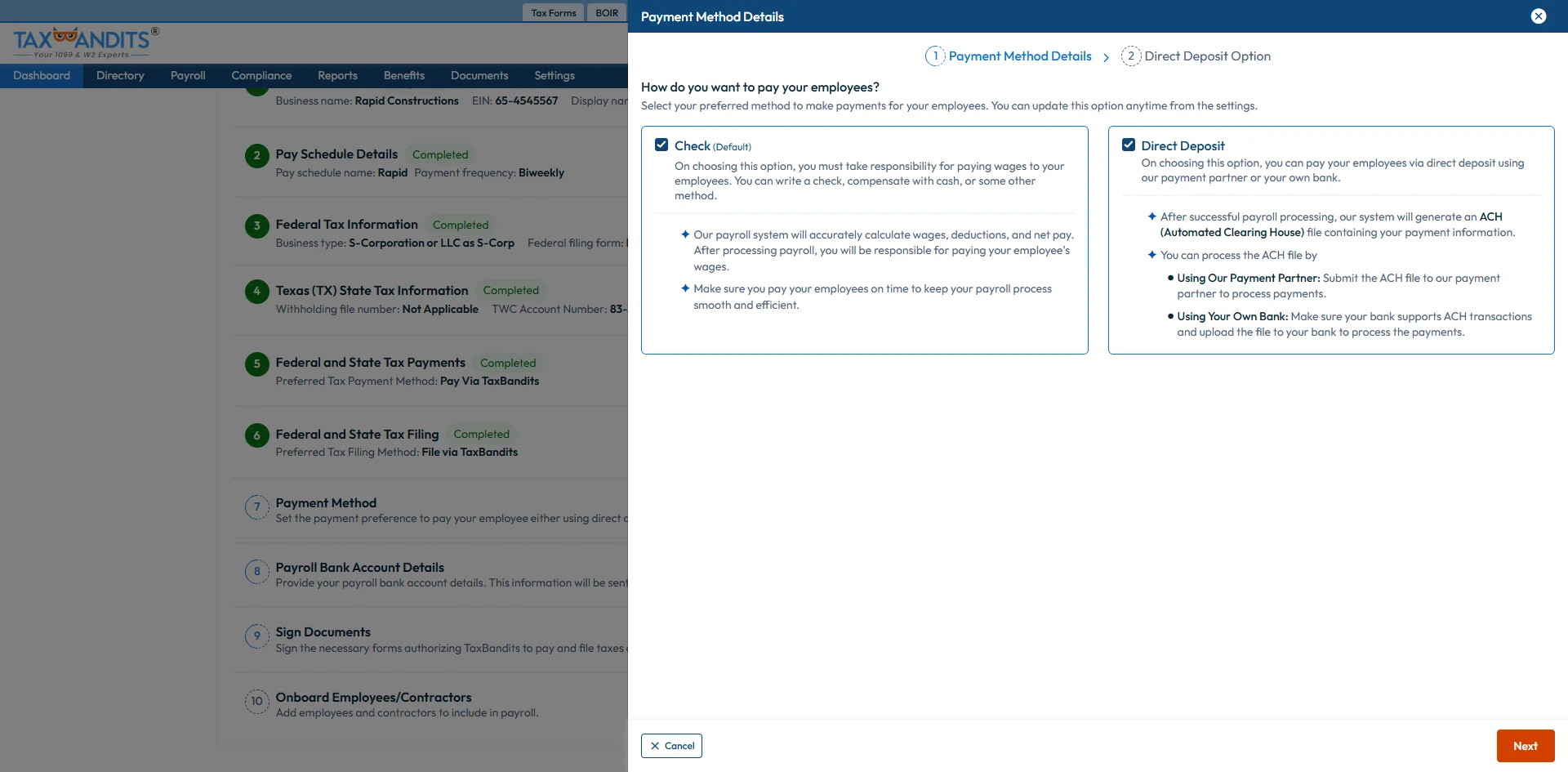Click the TaxBandits logo
This screenshot has height=772, width=1568.
click(86, 42)
